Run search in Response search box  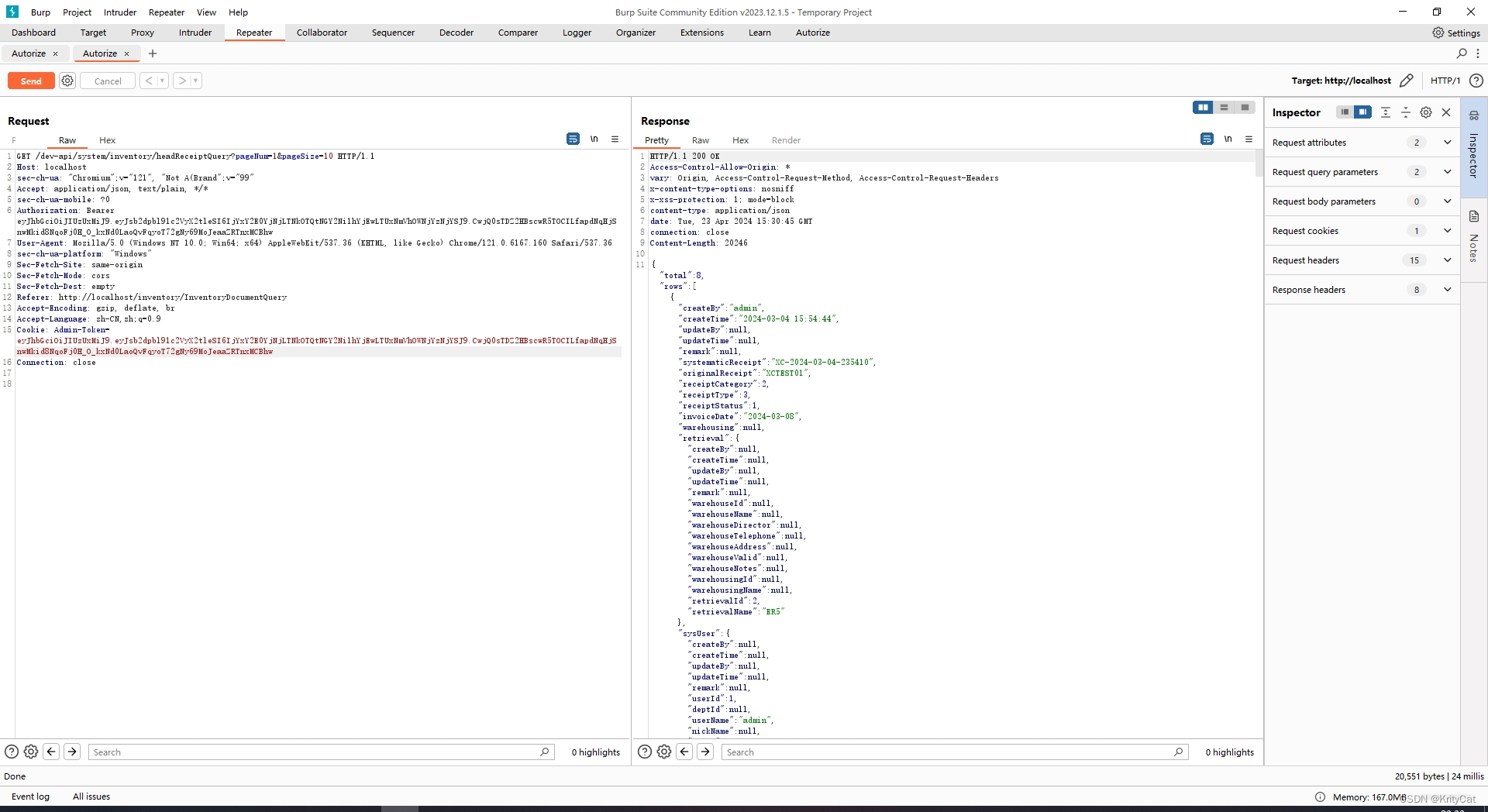[1179, 752]
